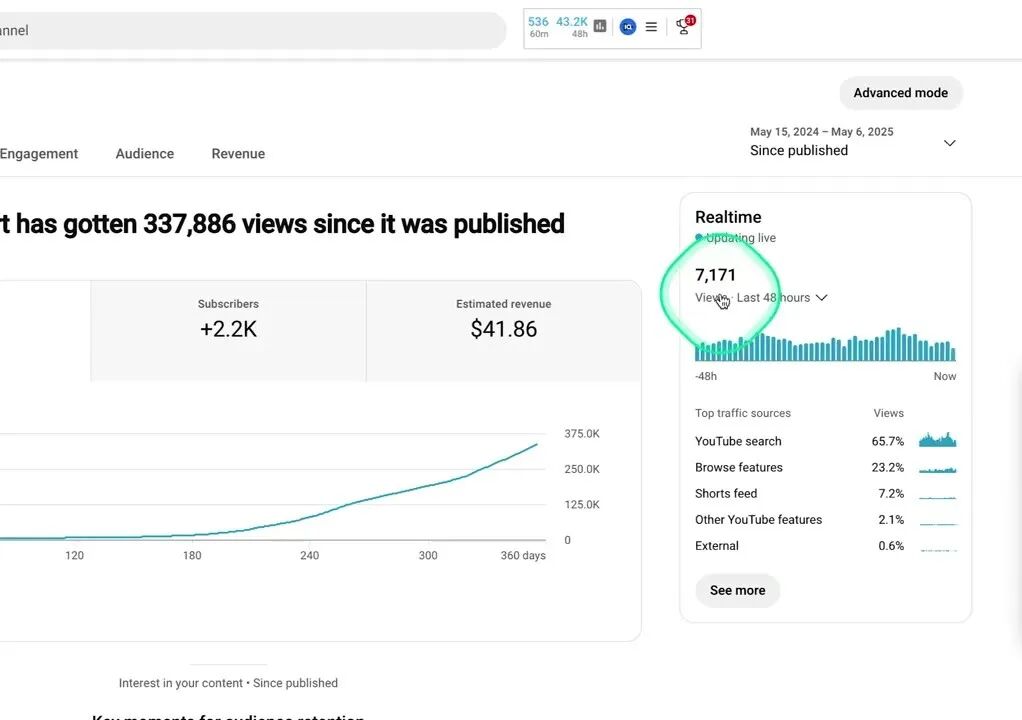Click See more in the Realtime panel
This screenshot has width=1022, height=720.
tap(737, 590)
